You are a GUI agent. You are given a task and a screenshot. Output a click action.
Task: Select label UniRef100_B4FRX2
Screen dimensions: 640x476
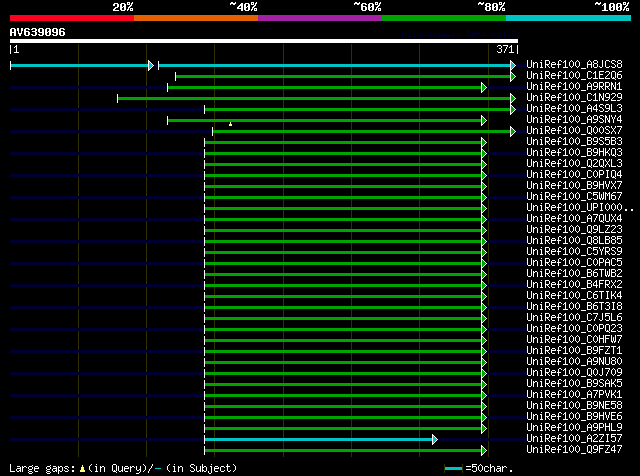[574, 285]
